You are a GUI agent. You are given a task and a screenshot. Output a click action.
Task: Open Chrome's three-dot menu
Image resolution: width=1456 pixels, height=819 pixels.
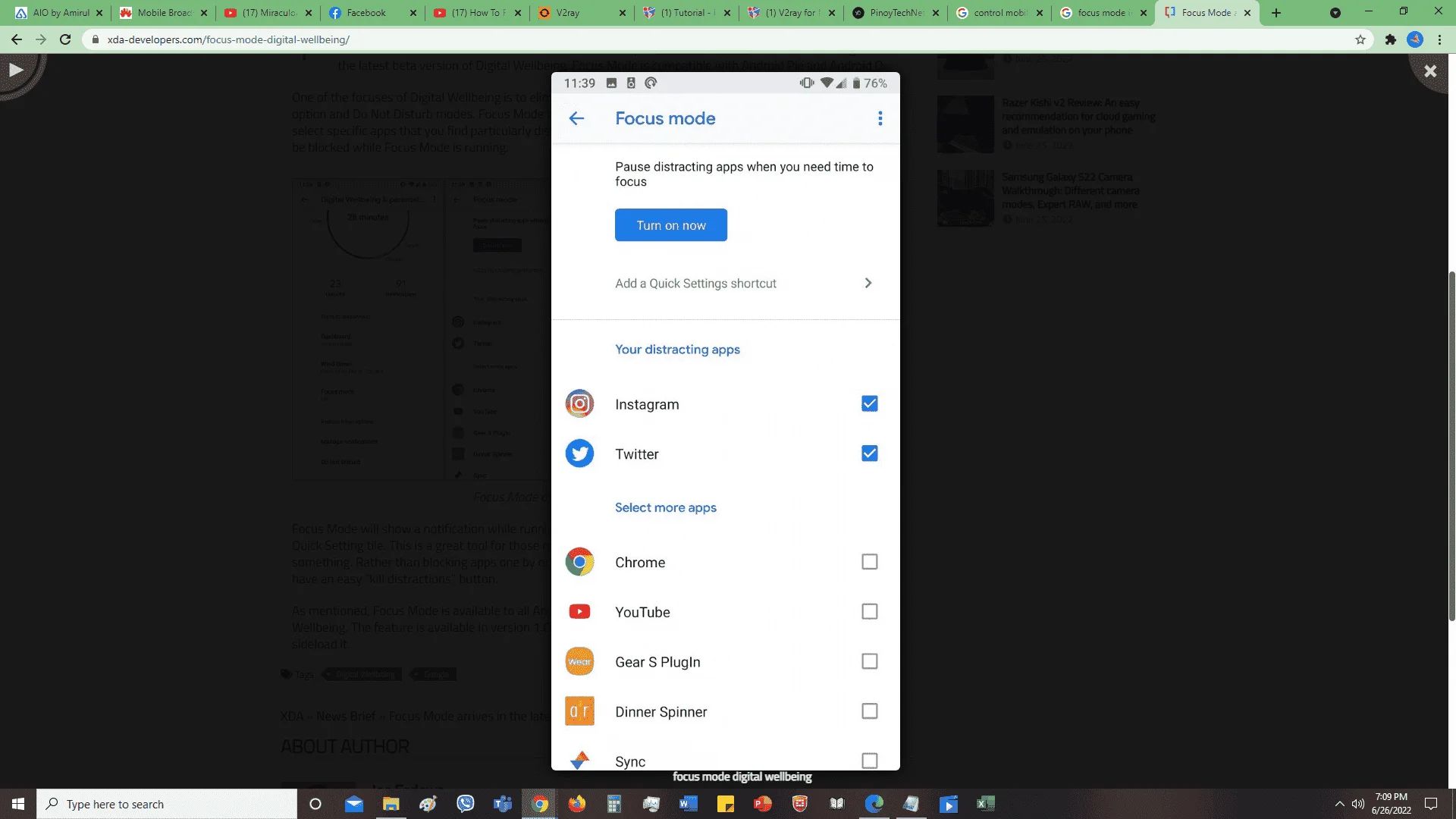[x=1440, y=39]
